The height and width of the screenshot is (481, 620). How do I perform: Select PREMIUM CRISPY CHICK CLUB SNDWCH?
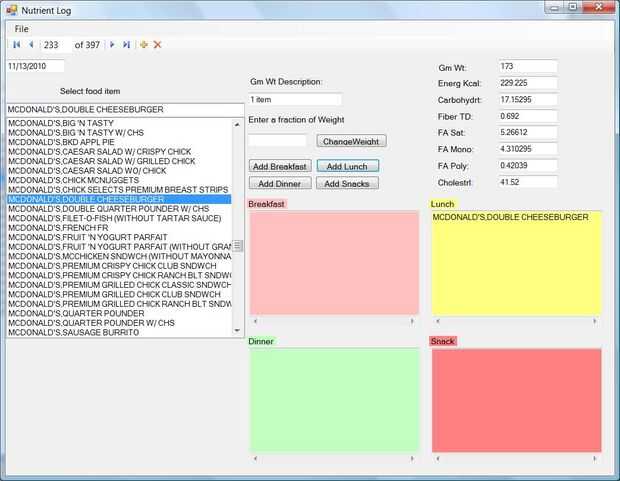point(119,266)
